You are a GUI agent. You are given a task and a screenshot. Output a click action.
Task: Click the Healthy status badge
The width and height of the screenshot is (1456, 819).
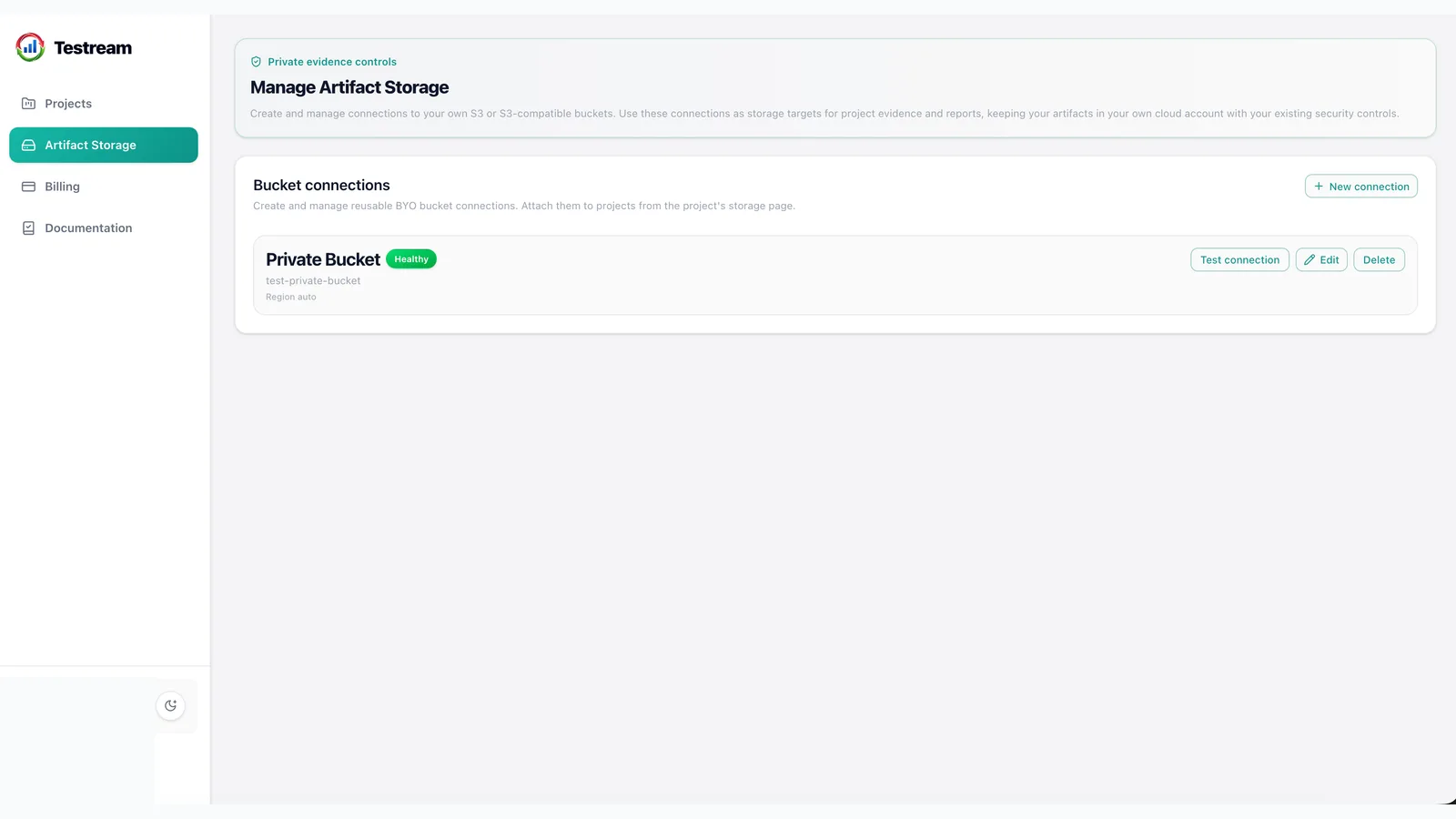(x=411, y=259)
